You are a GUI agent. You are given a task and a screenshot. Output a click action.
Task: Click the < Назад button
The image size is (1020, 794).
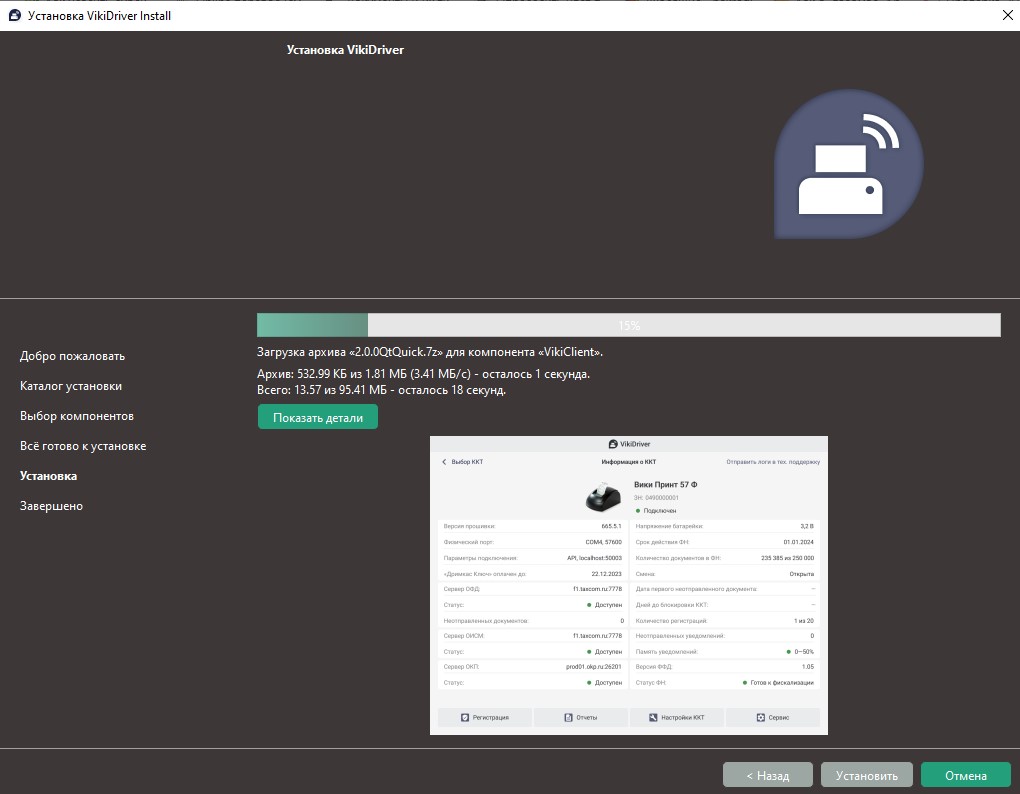pos(767,775)
